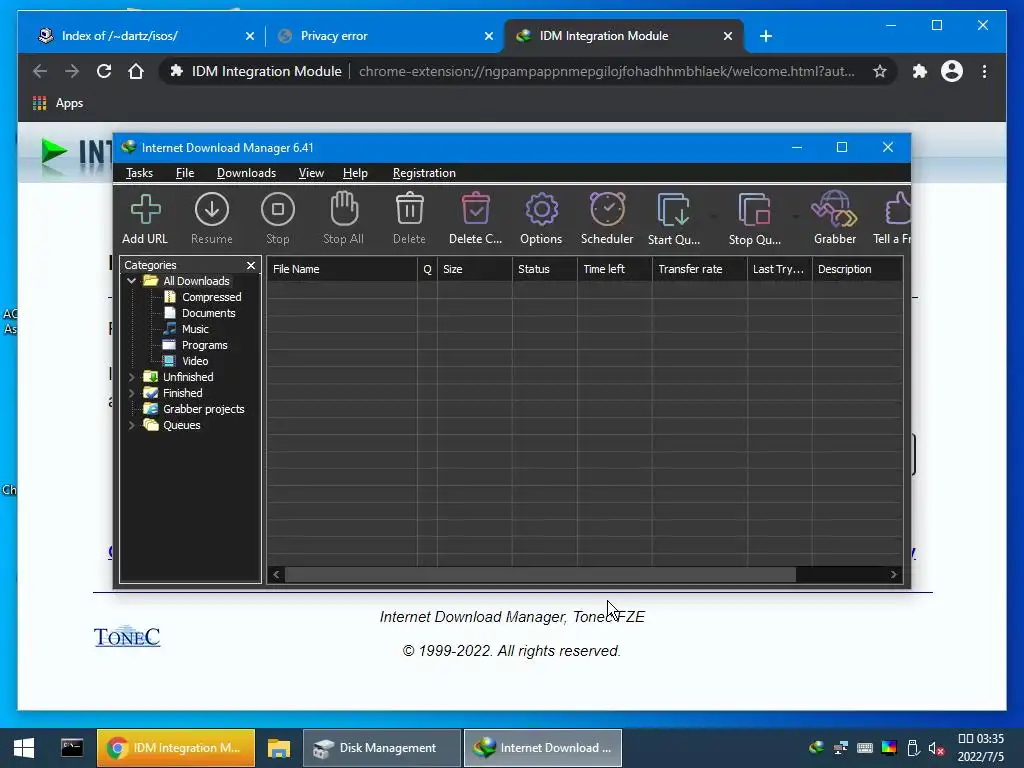Click the muted volume tray icon
1024x768 pixels.
(936, 748)
